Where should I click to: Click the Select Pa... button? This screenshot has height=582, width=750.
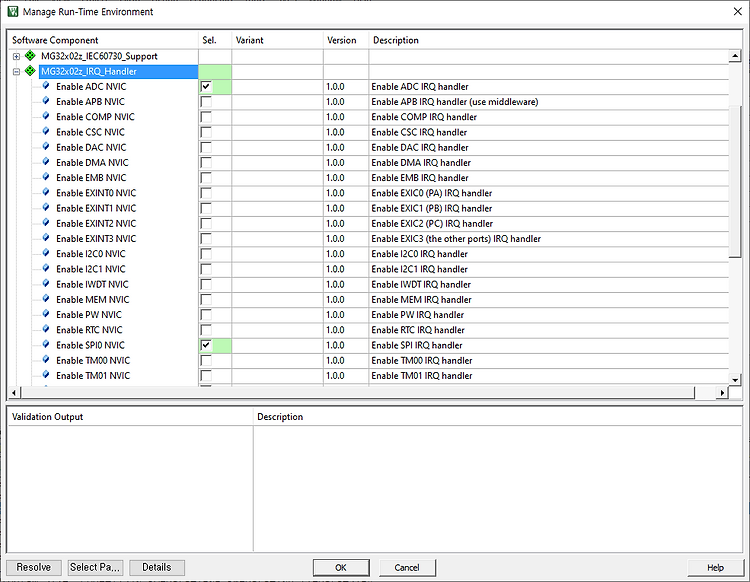[x=95, y=567]
